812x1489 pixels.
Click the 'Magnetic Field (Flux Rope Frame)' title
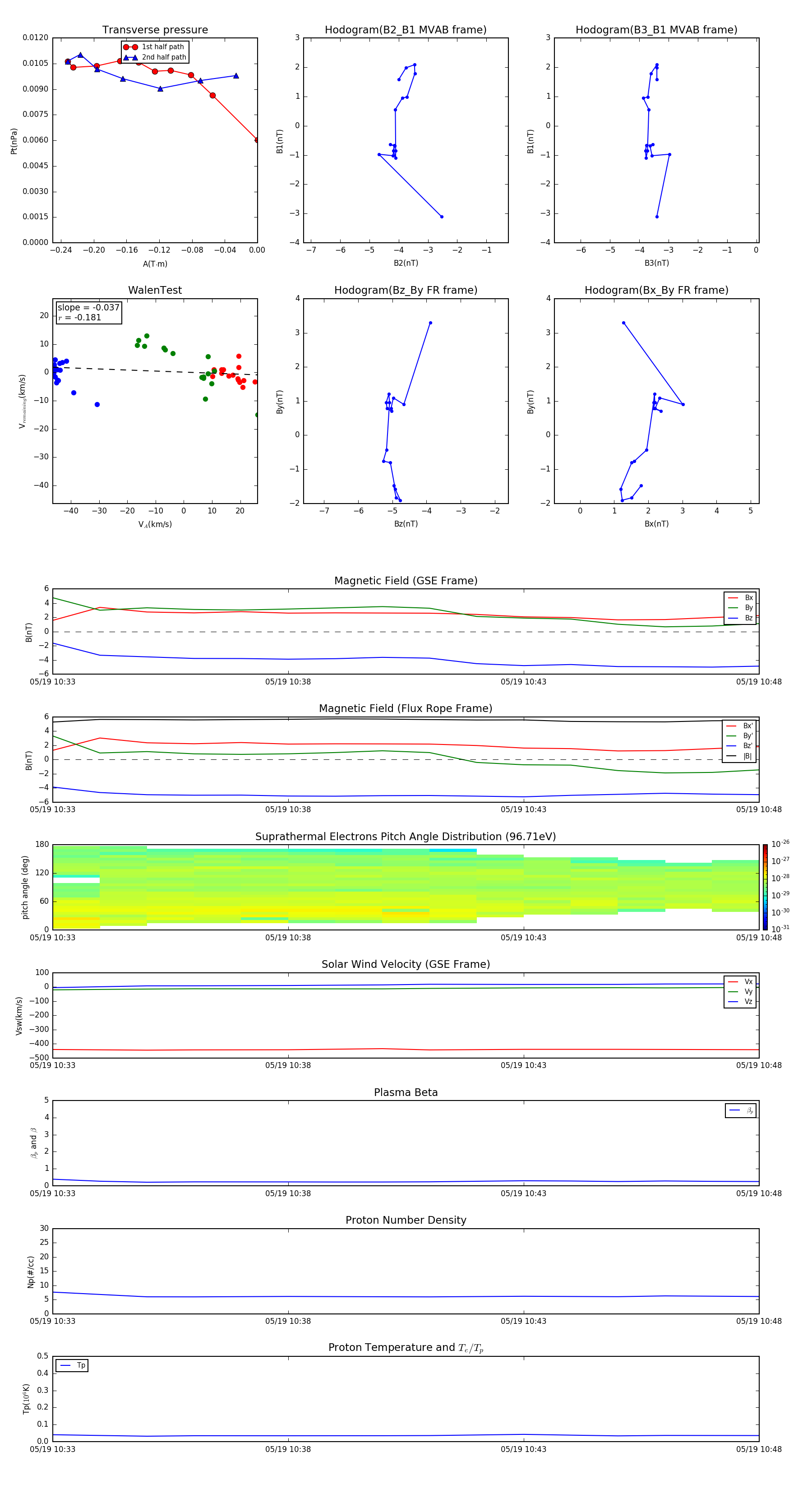(406, 709)
